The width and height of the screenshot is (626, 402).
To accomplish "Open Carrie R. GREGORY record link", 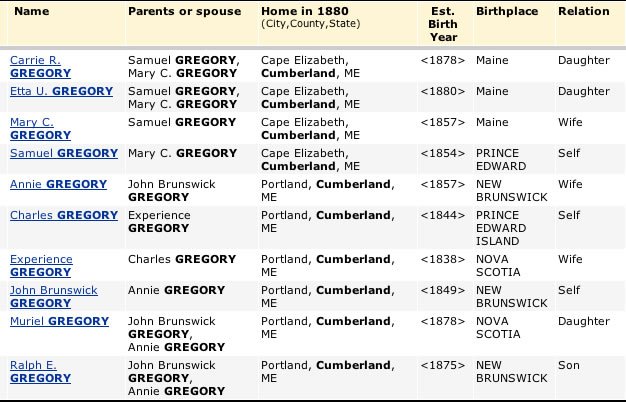I will 40,67.
